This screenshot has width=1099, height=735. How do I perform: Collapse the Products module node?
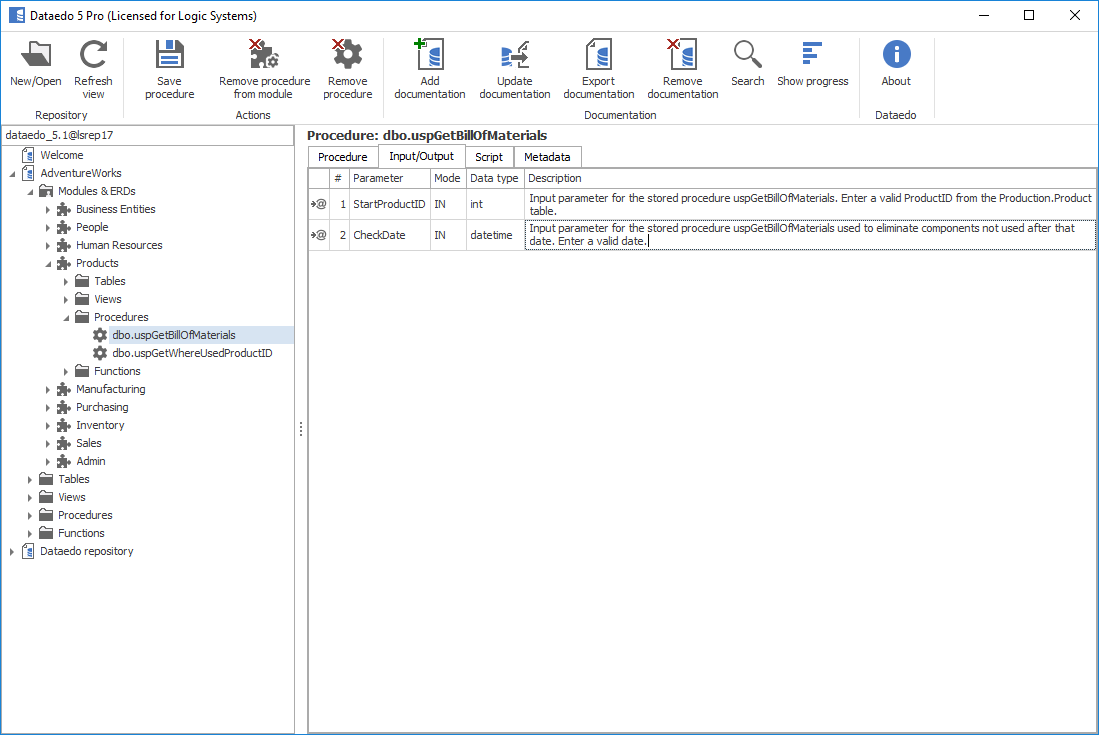47,264
